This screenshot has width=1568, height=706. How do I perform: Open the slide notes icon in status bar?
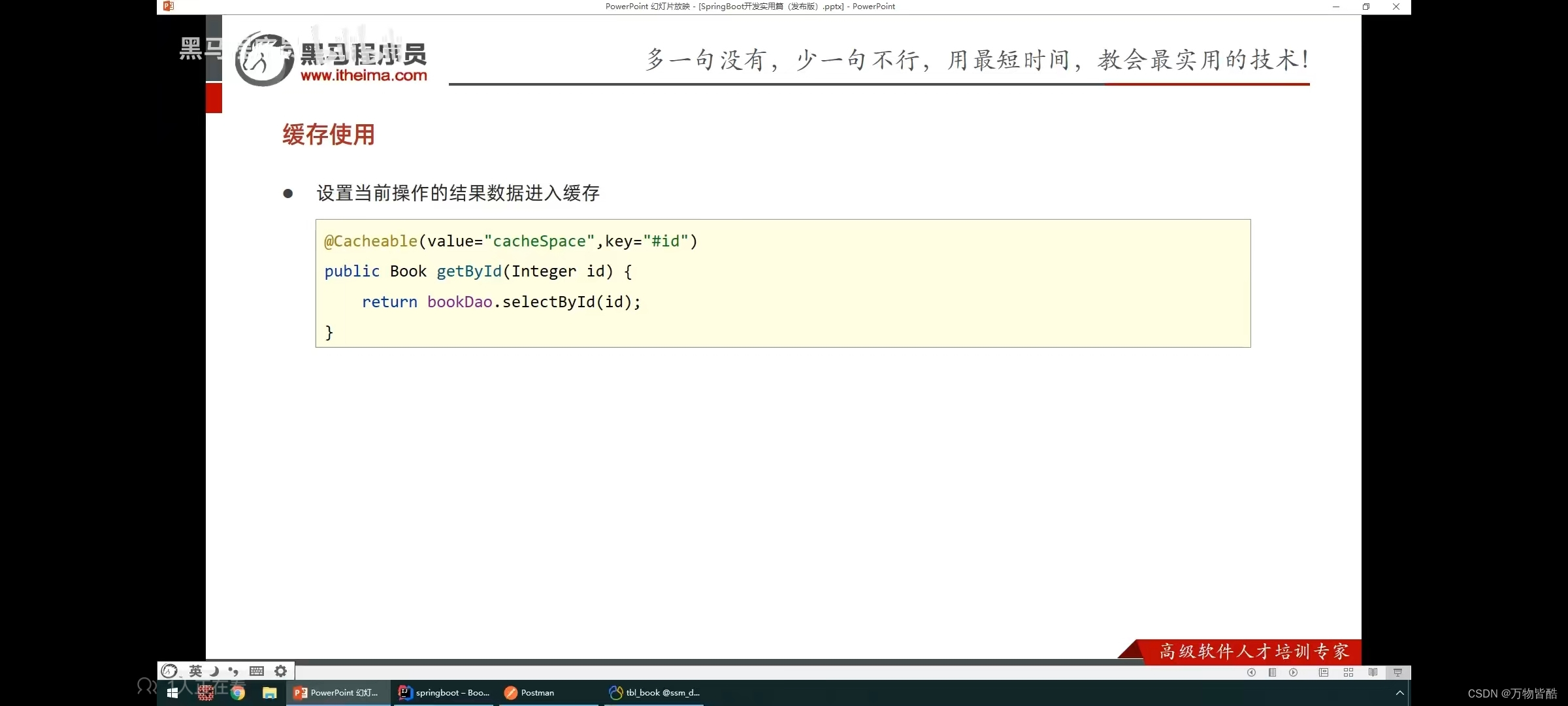pos(1272,672)
